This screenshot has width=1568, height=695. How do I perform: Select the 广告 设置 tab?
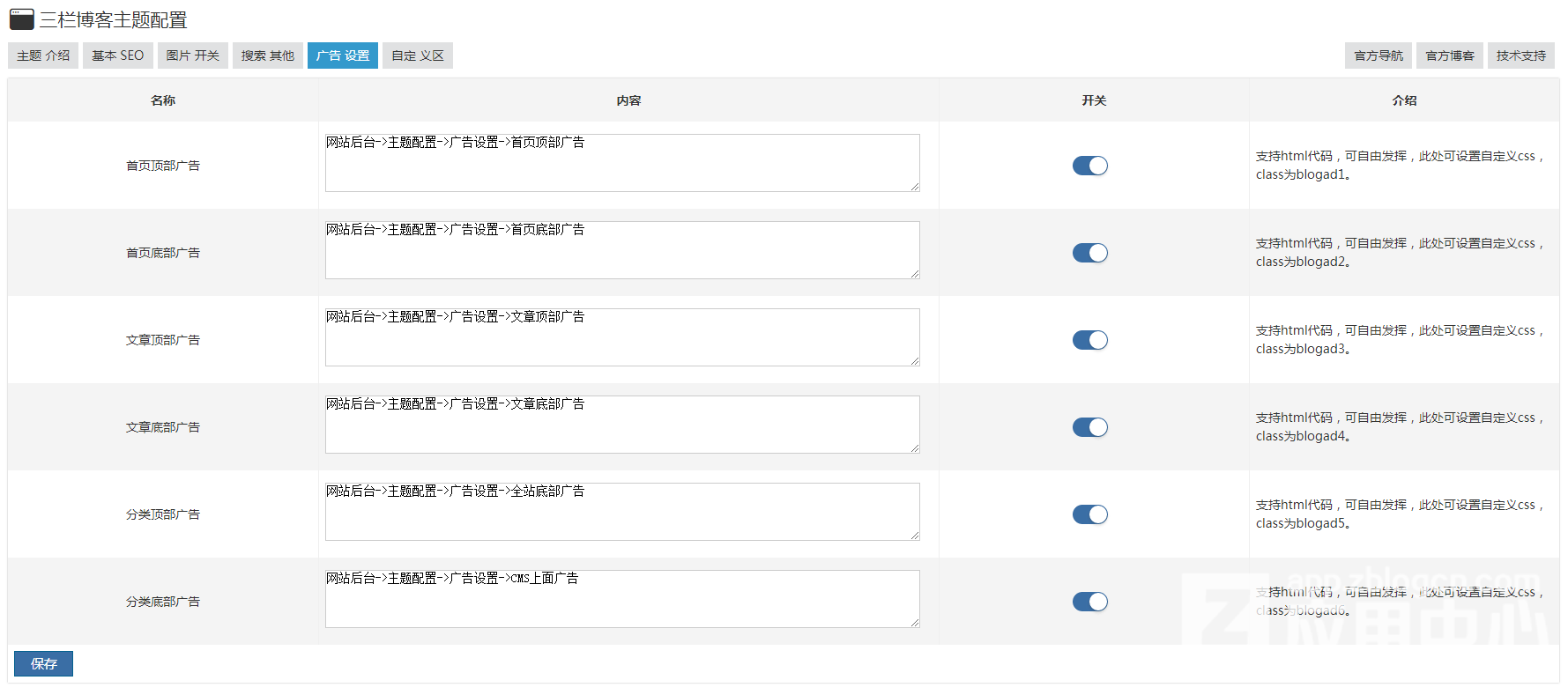point(343,55)
